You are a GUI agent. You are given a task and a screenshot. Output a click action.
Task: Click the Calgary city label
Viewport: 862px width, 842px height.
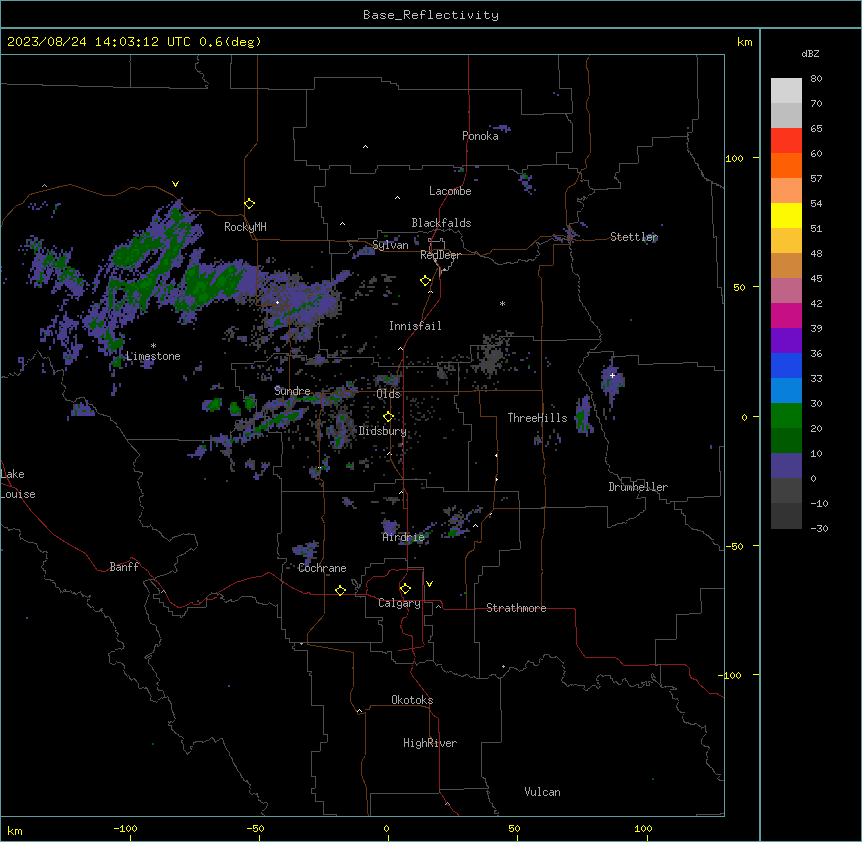point(400,603)
